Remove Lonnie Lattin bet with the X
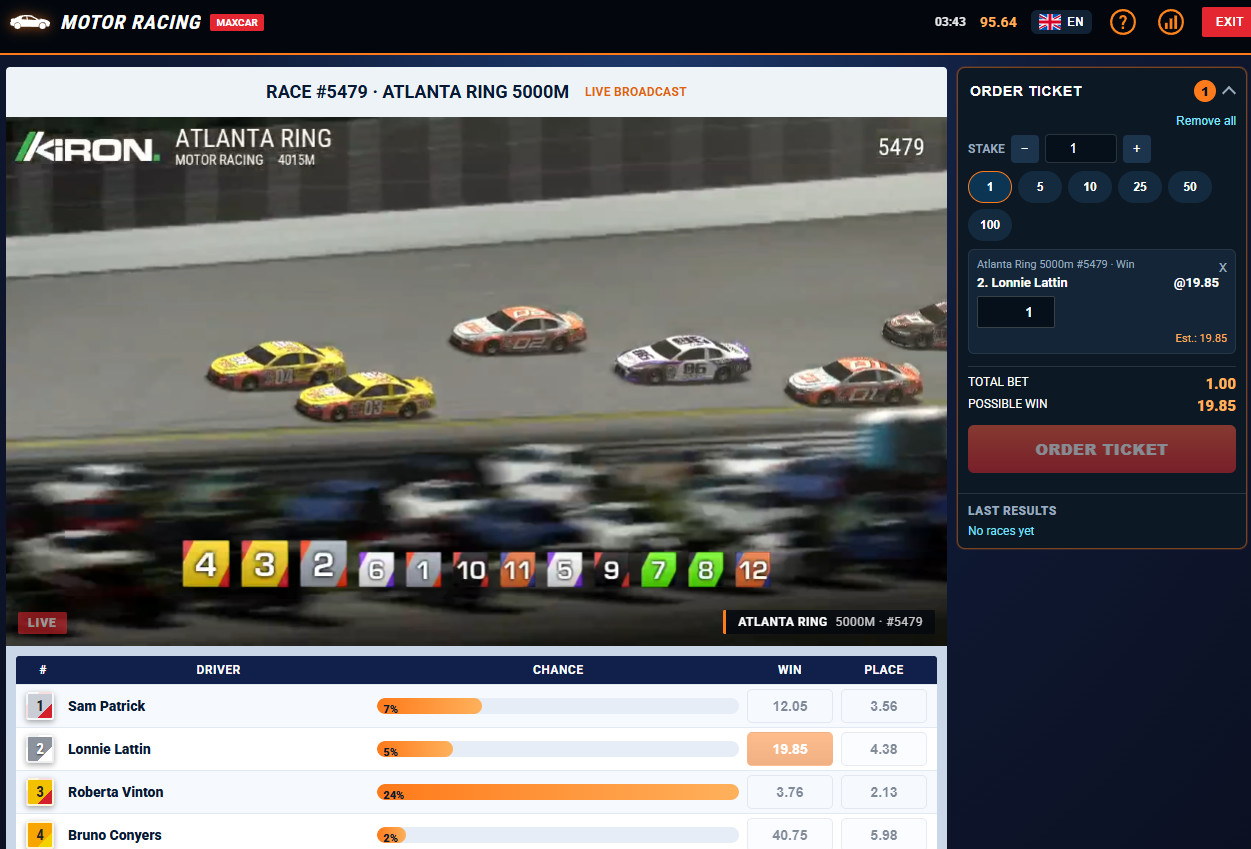The image size is (1251, 849). [1223, 268]
